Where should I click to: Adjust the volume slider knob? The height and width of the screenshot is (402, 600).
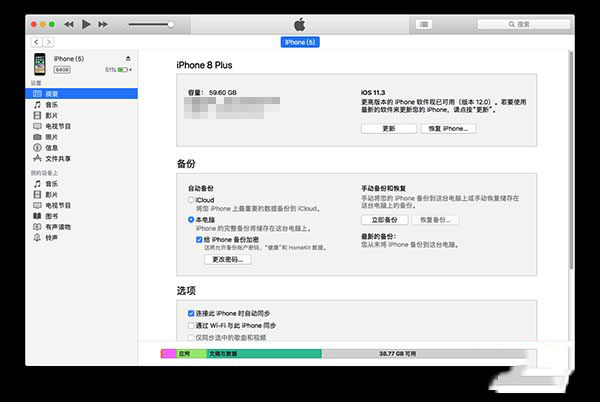coord(171,24)
